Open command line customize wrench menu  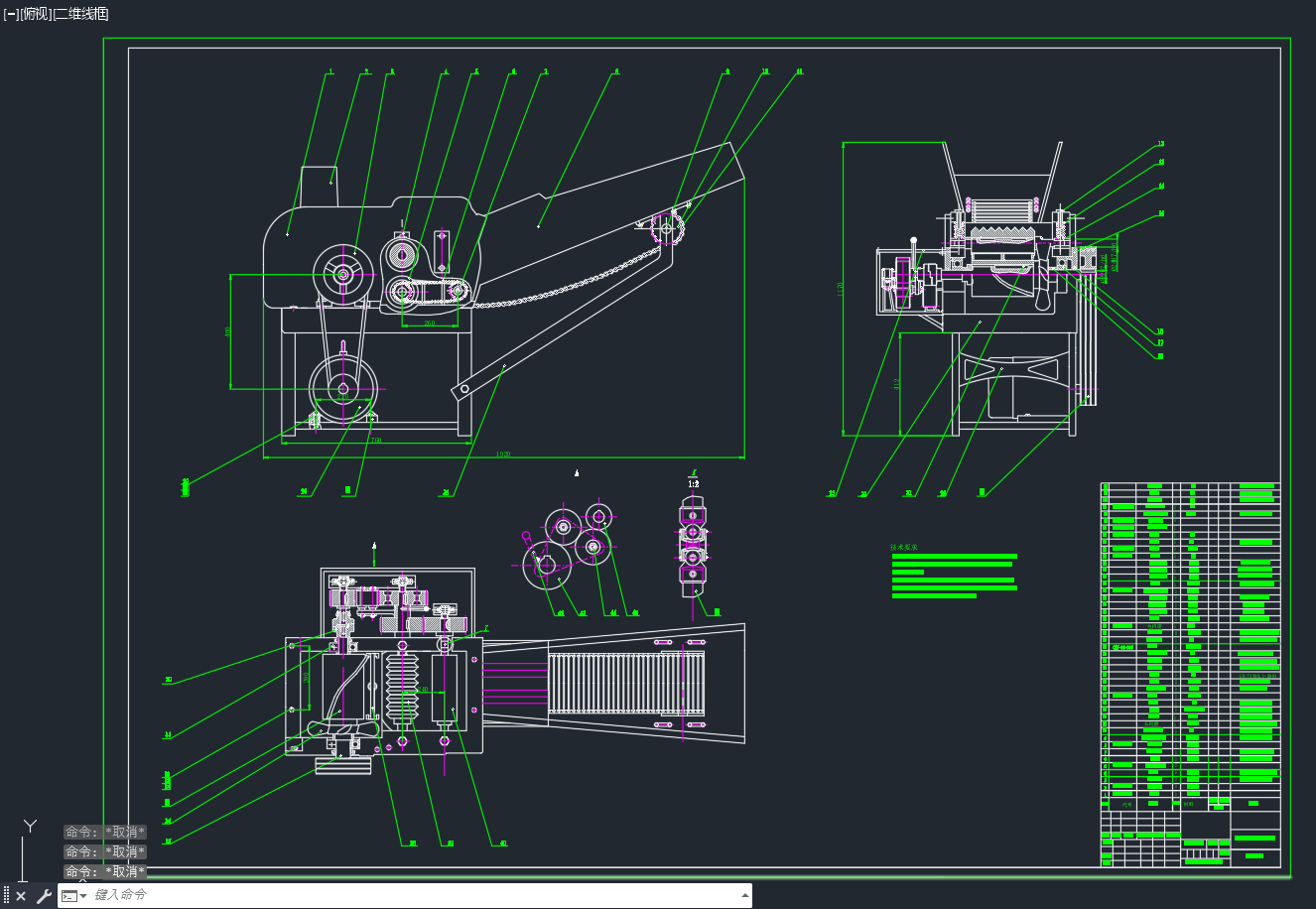(43, 896)
